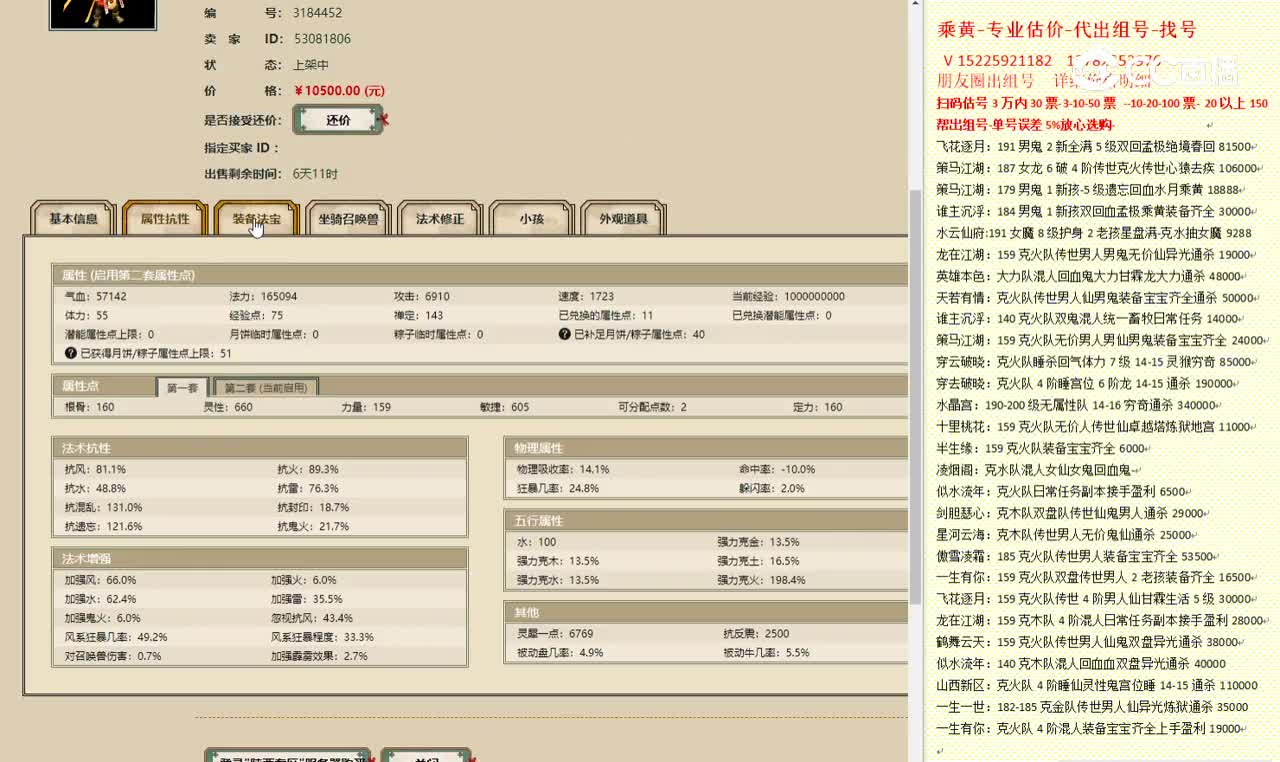Click the 法力: 165094 value
1280x762 pixels.
[x=263, y=297]
